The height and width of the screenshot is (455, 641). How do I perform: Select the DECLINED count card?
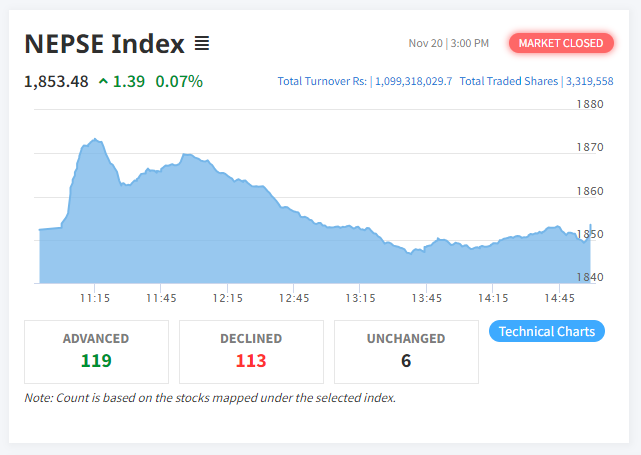coord(251,351)
